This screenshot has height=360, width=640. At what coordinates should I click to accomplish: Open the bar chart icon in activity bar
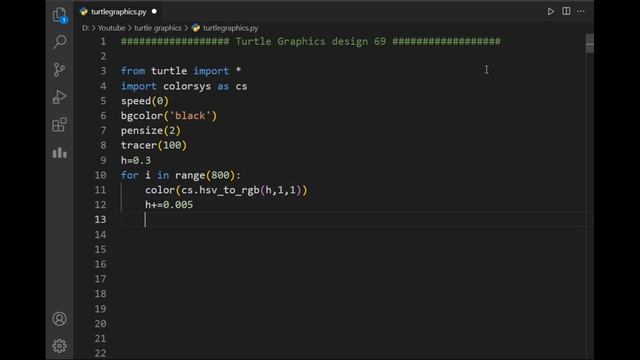click(x=60, y=153)
